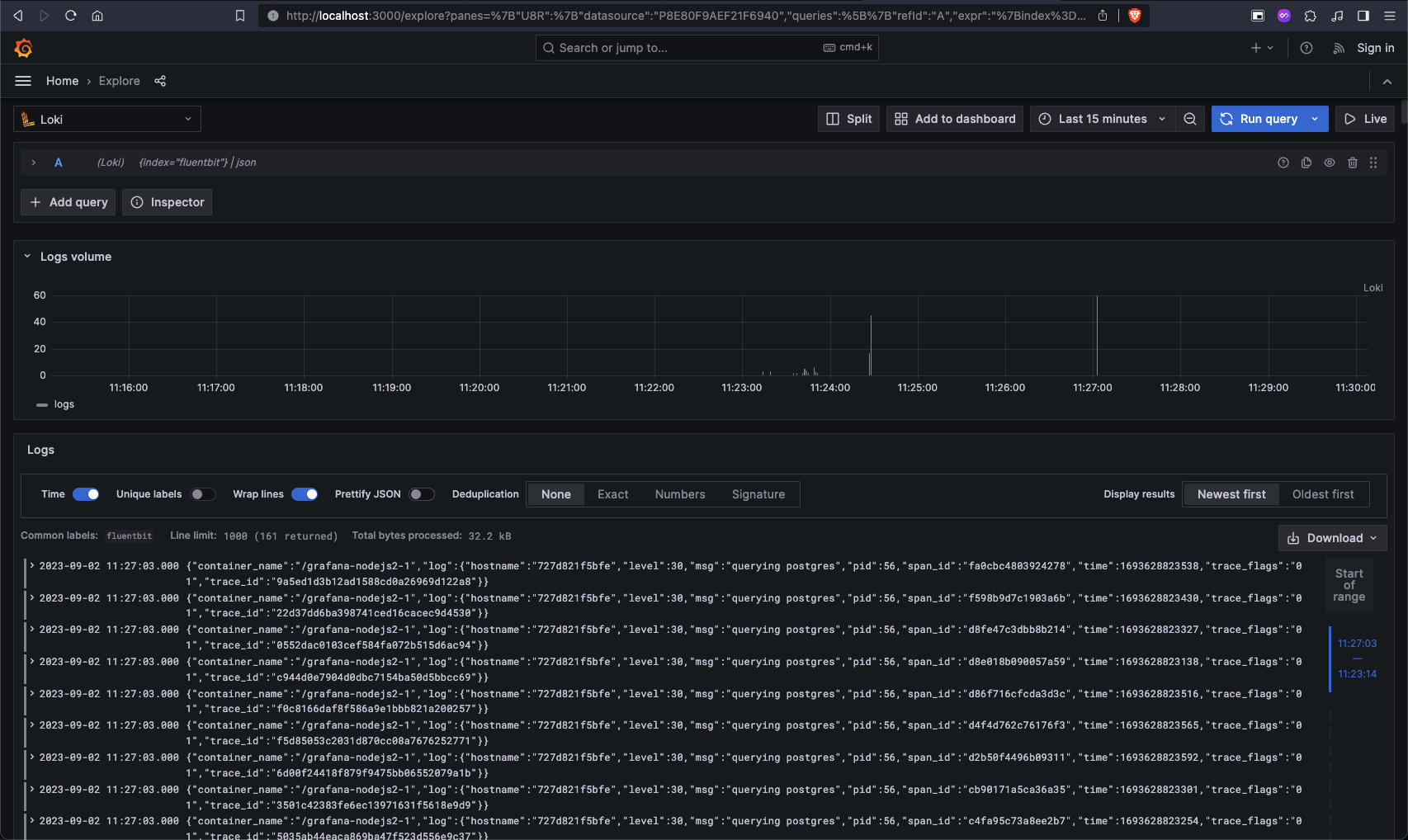Go back in browser history

click(x=18, y=16)
